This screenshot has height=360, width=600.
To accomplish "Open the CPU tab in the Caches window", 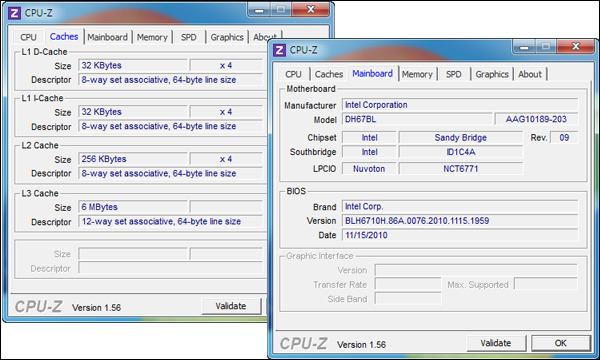I will pyautogui.click(x=28, y=37).
